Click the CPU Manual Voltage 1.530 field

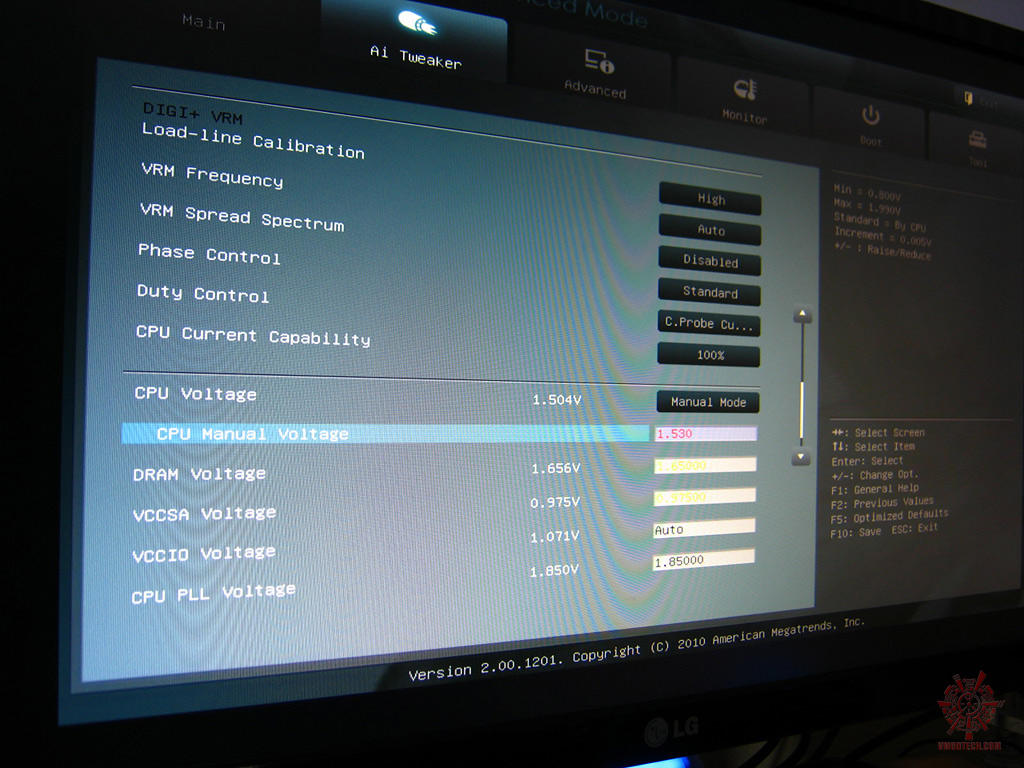706,433
